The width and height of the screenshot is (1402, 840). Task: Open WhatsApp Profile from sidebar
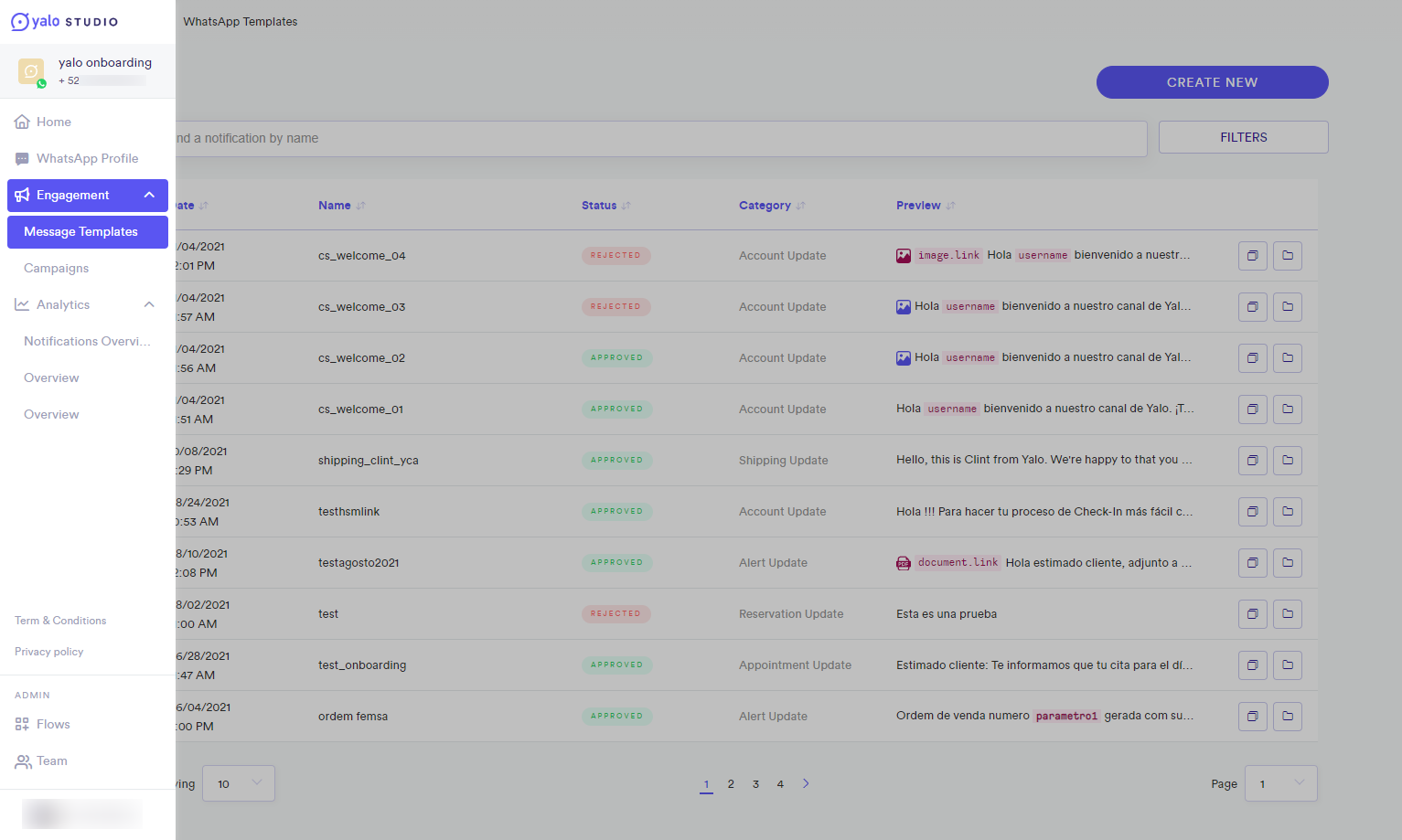pyautogui.click(x=88, y=158)
